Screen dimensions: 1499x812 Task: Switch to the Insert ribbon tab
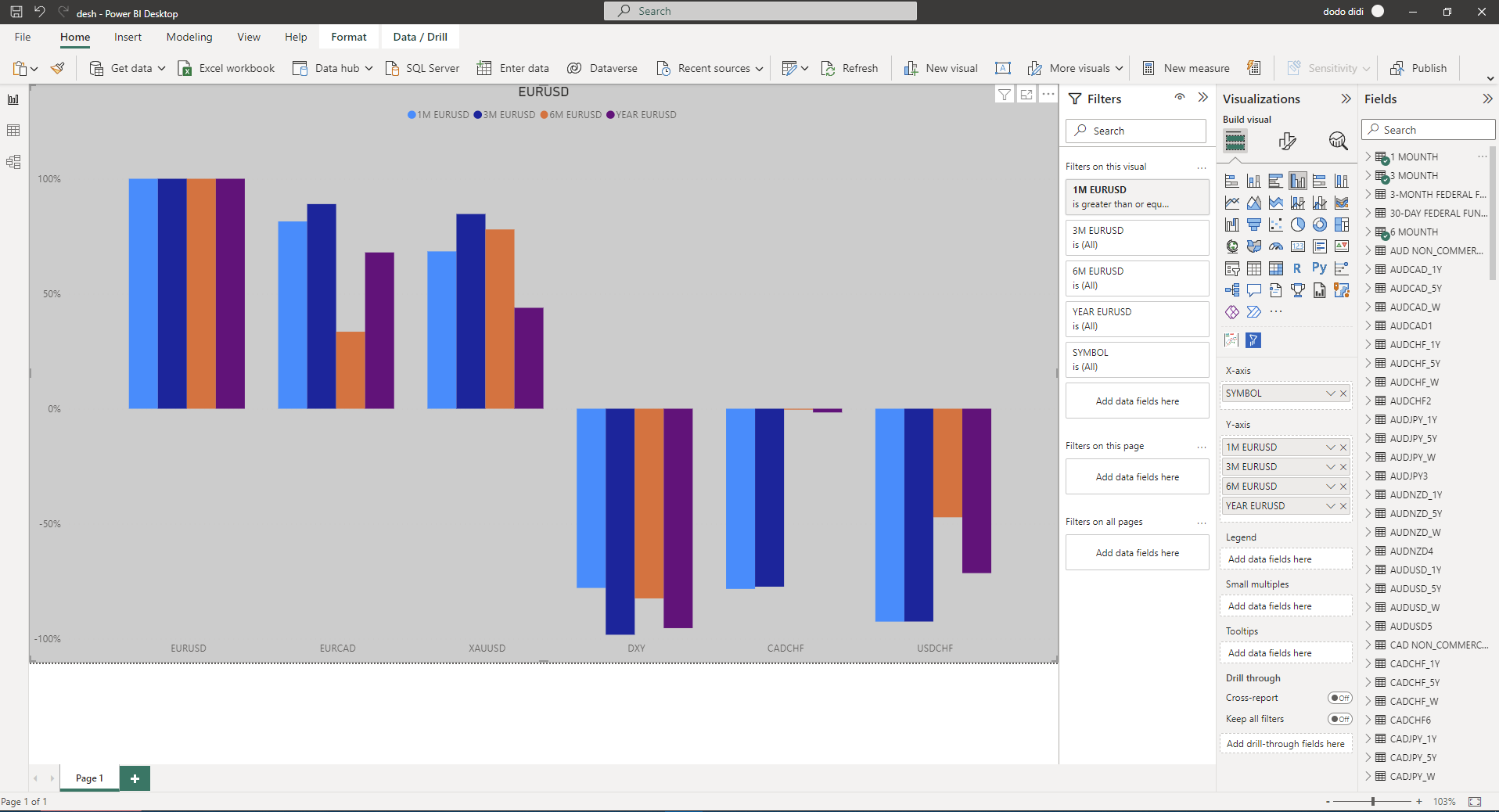click(x=128, y=37)
